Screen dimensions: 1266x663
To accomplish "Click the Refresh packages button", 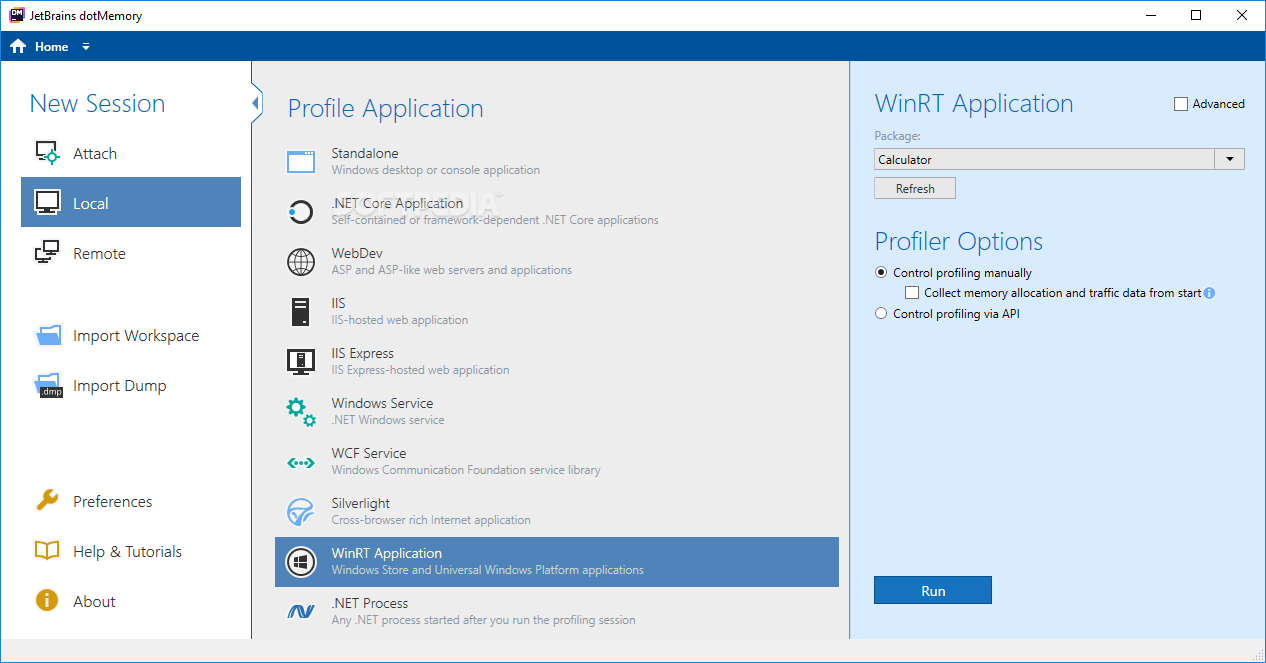I will coord(915,188).
